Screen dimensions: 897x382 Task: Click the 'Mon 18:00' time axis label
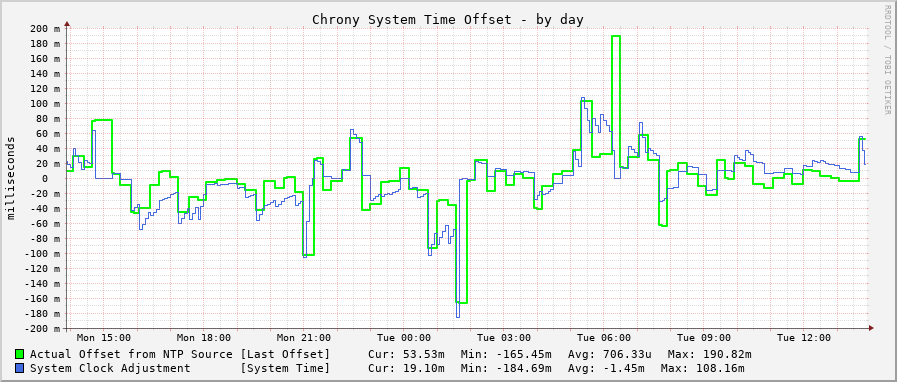click(204, 338)
